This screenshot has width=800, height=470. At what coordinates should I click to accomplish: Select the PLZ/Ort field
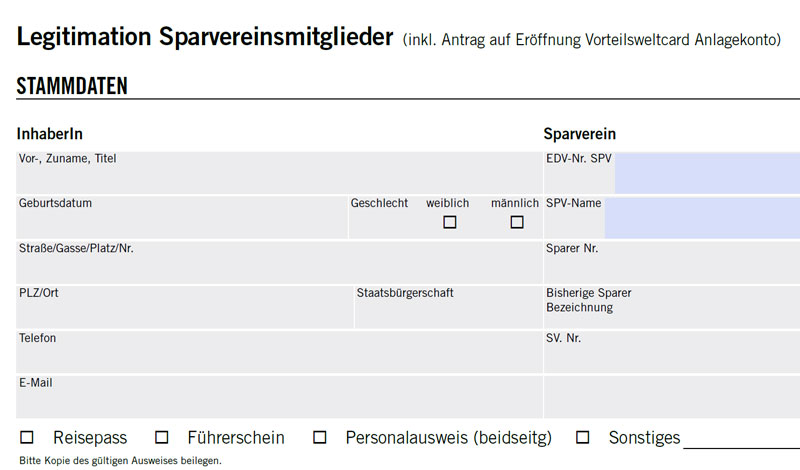(183, 311)
